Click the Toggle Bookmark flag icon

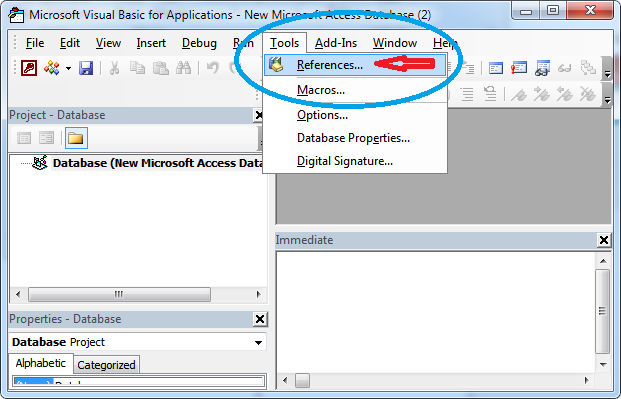[x=518, y=94]
